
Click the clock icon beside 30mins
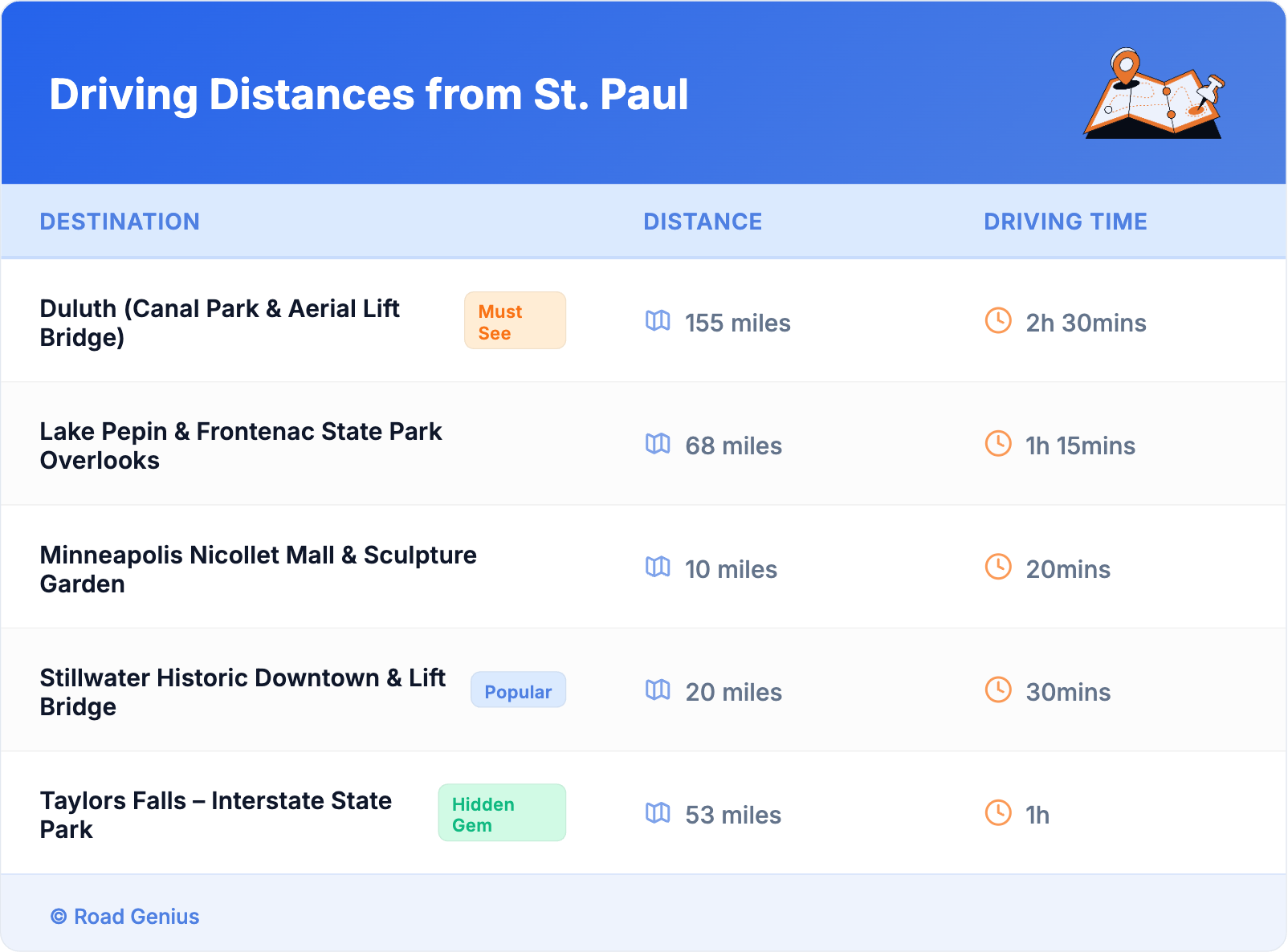pyautogui.click(x=998, y=690)
